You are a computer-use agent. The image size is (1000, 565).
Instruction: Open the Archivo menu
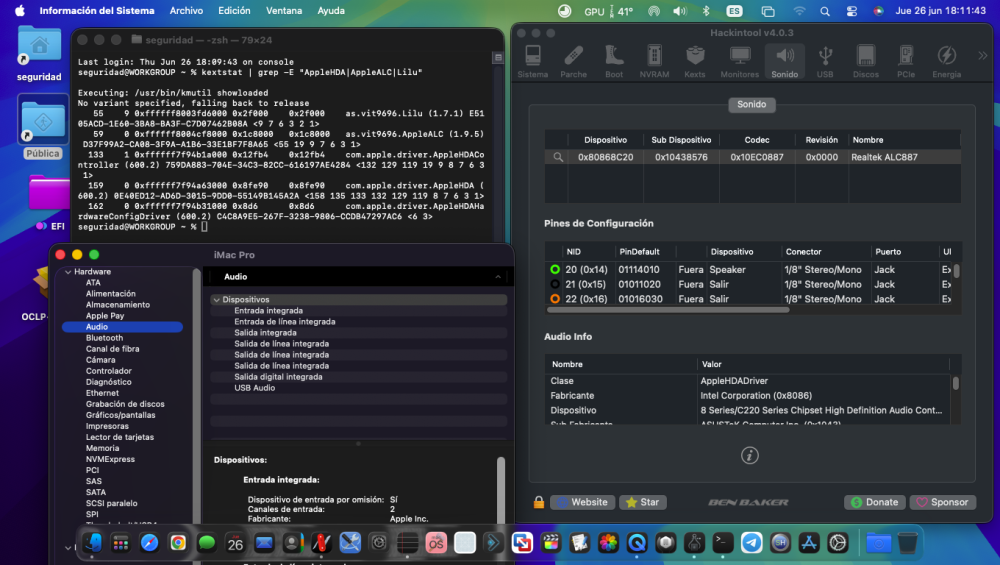186,11
